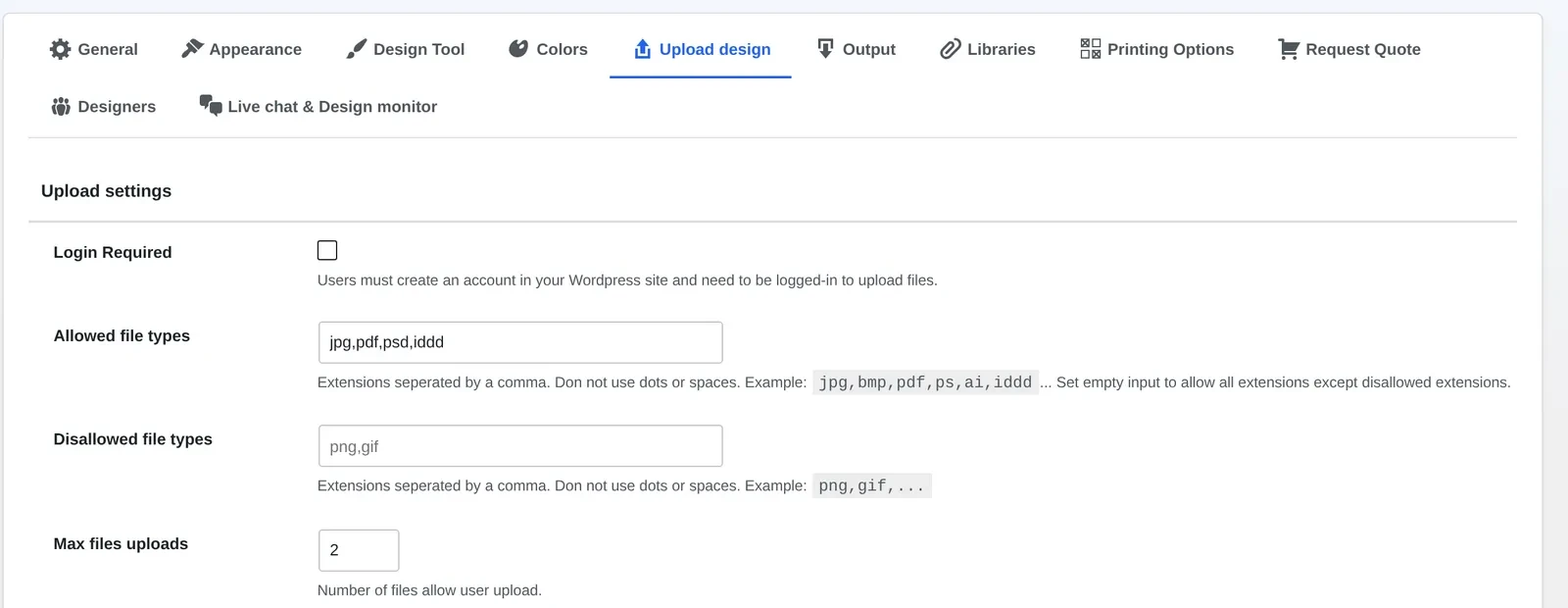Switch to the Appearance tab

[242, 49]
